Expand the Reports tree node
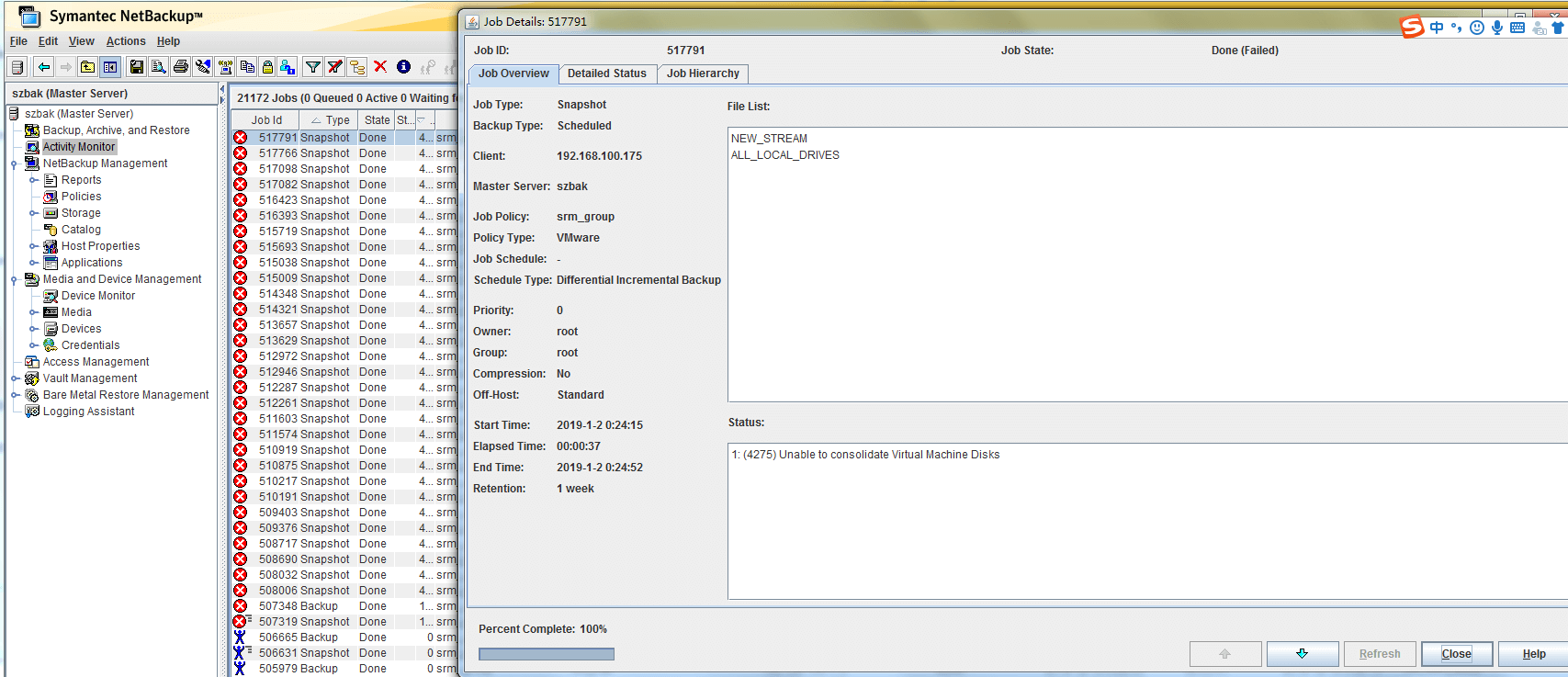The height and width of the screenshot is (677, 1568). (x=33, y=180)
